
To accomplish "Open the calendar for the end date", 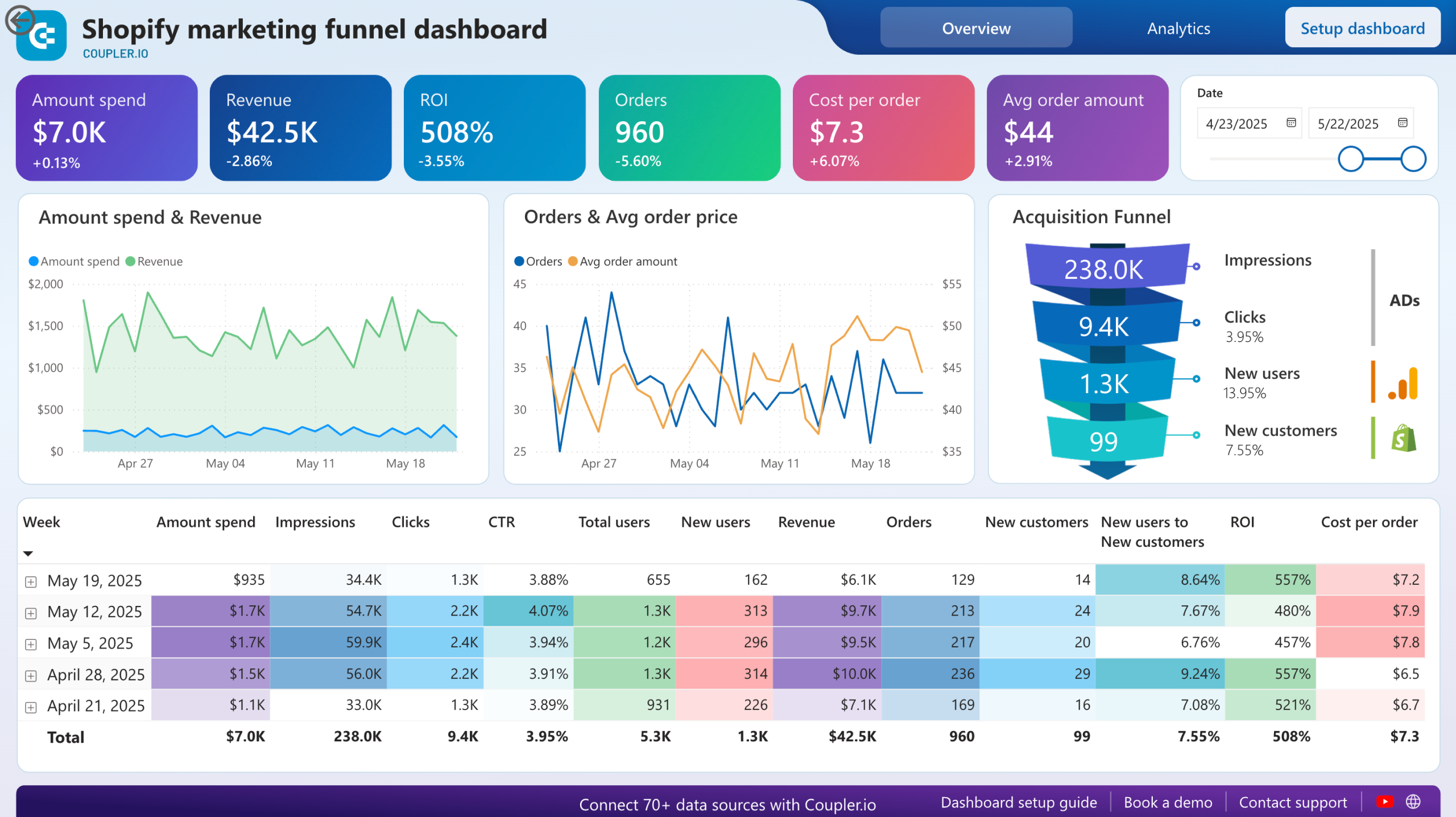I will coord(1401,123).
